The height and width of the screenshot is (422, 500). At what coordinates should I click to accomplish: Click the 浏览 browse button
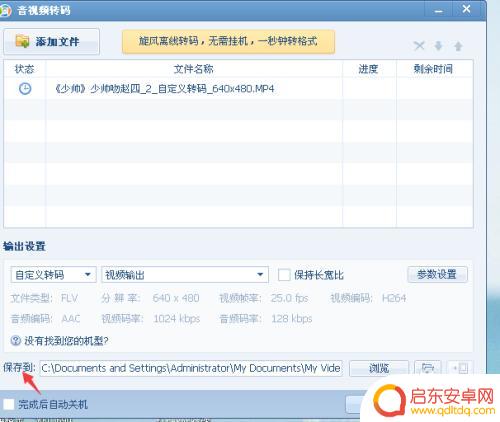point(379,368)
